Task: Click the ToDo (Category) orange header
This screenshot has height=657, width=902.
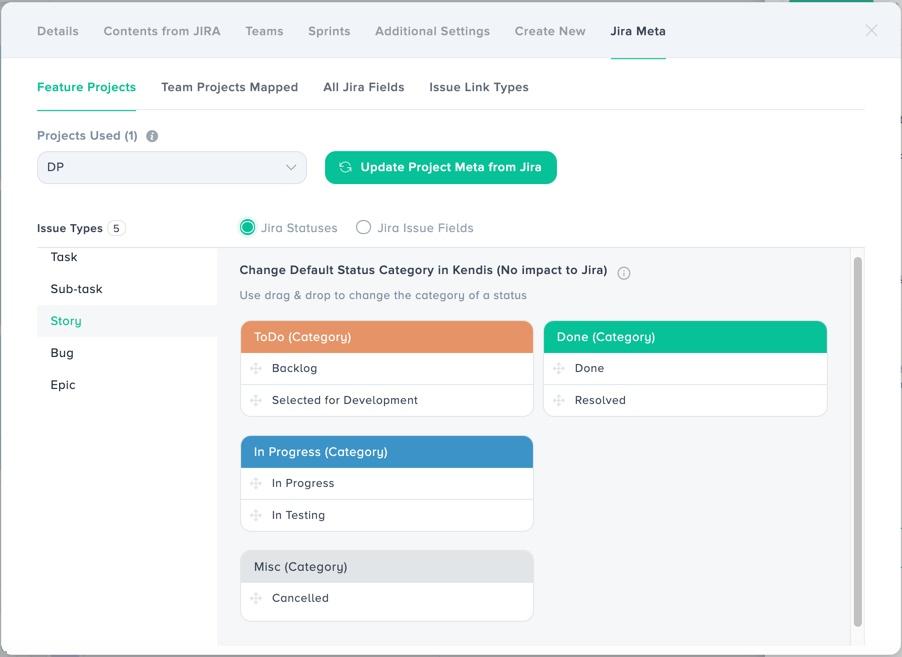Action: (387, 337)
